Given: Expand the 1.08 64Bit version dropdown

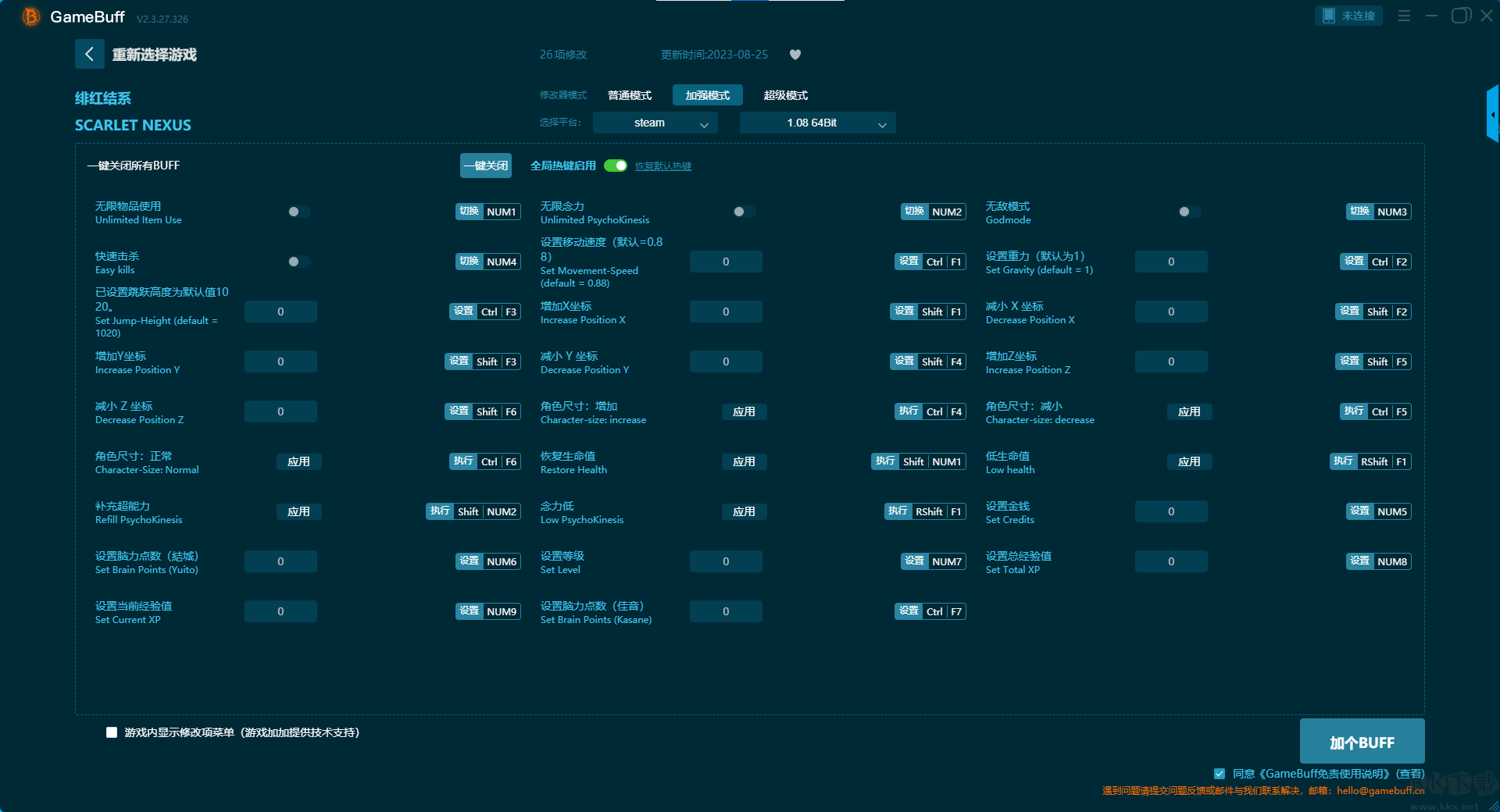Looking at the screenshot, I should 817,123.
